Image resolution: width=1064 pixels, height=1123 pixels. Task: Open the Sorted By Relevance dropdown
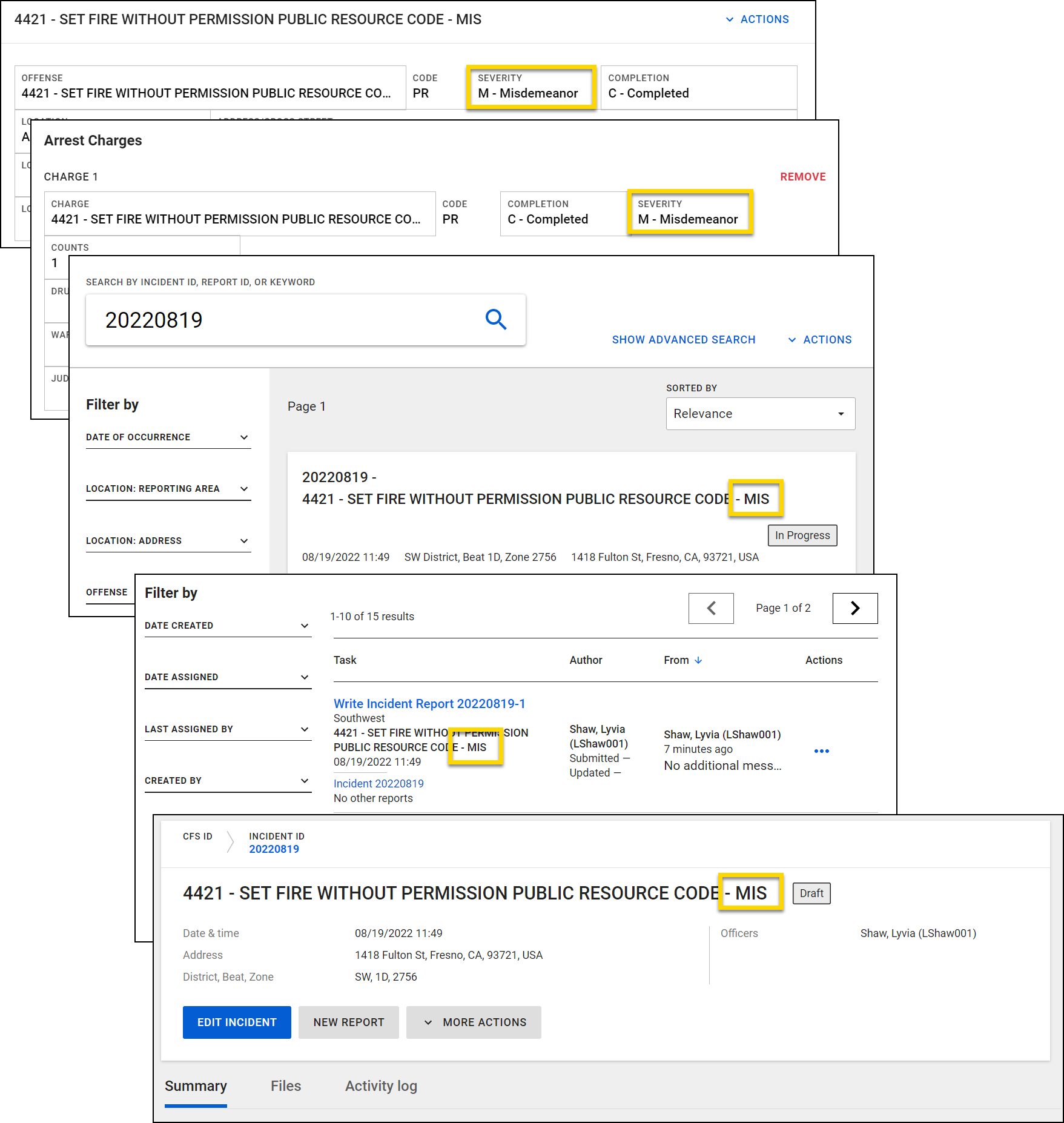coord(760,414)
